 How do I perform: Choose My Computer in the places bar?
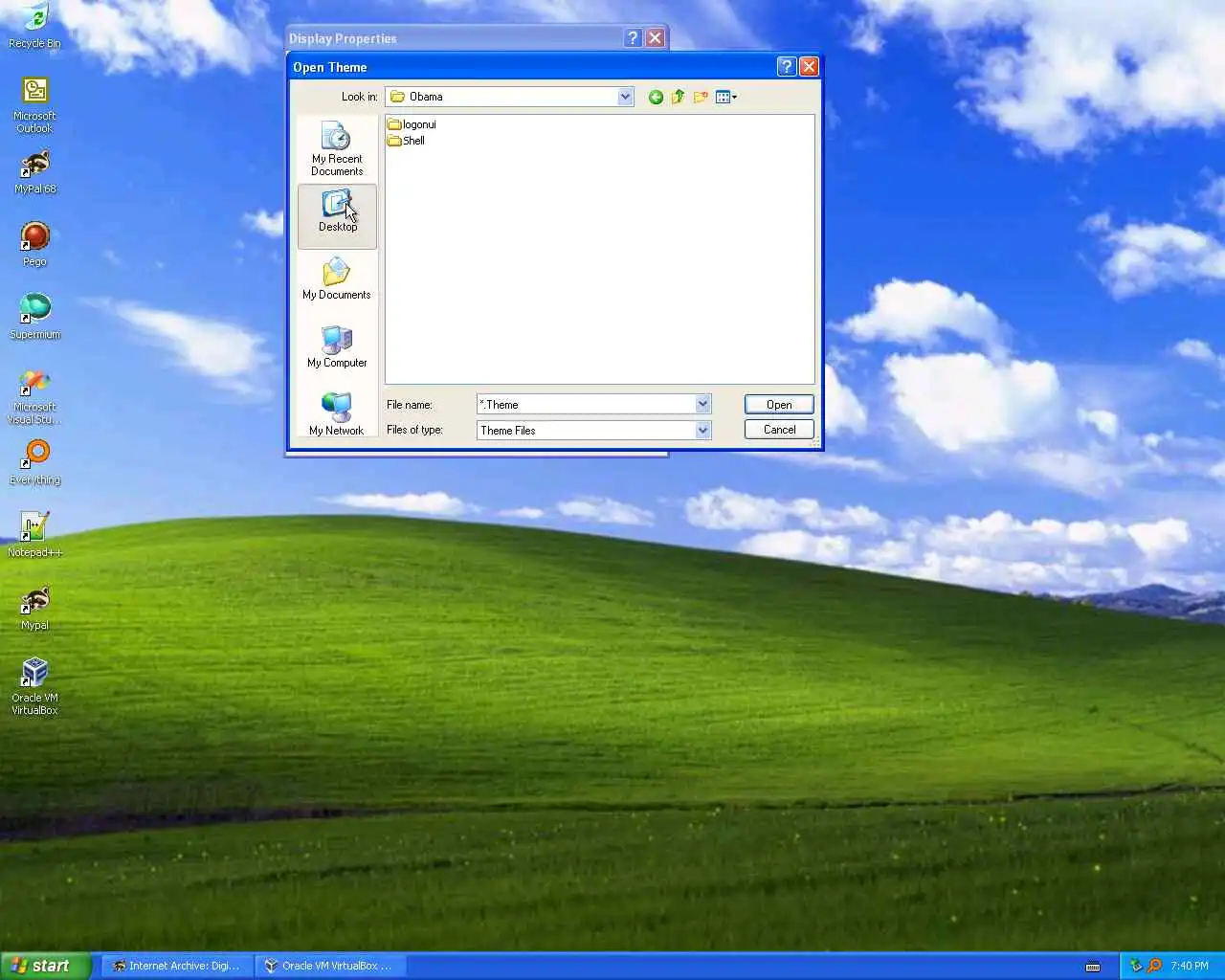(337, 346)
